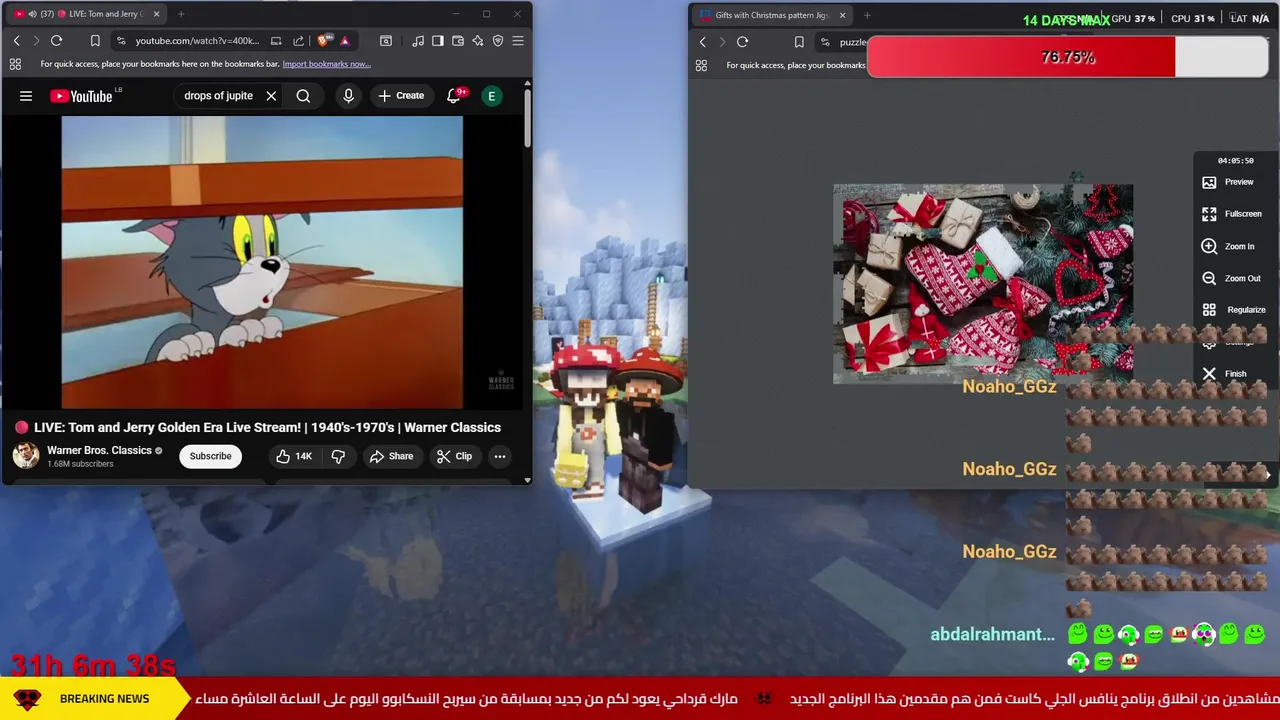Image resolution: width=1280 pixels, height=720 pixels.
Task: Like the video with 14K likes
Action: [294, 456]
